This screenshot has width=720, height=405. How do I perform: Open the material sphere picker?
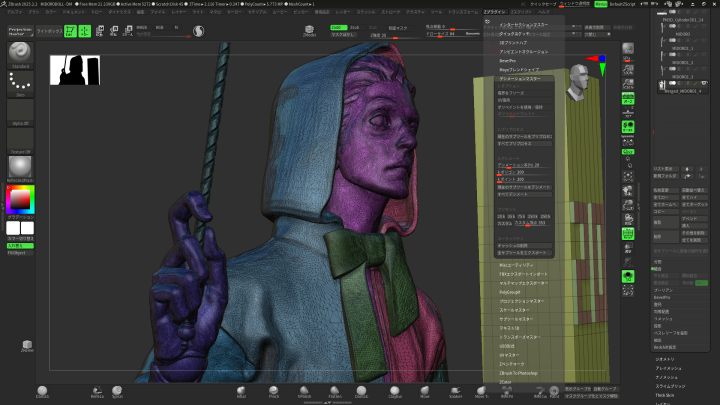tap(20, 167)
